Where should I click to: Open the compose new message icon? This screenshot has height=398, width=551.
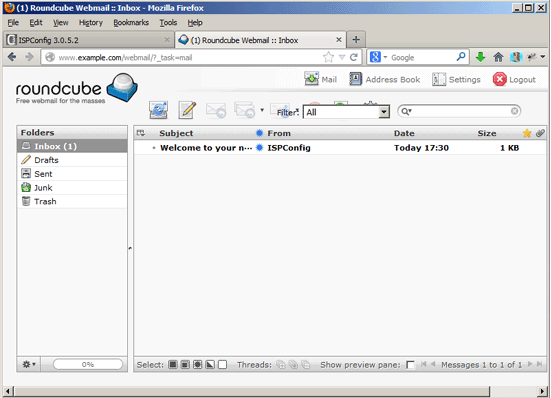(187, 110)
